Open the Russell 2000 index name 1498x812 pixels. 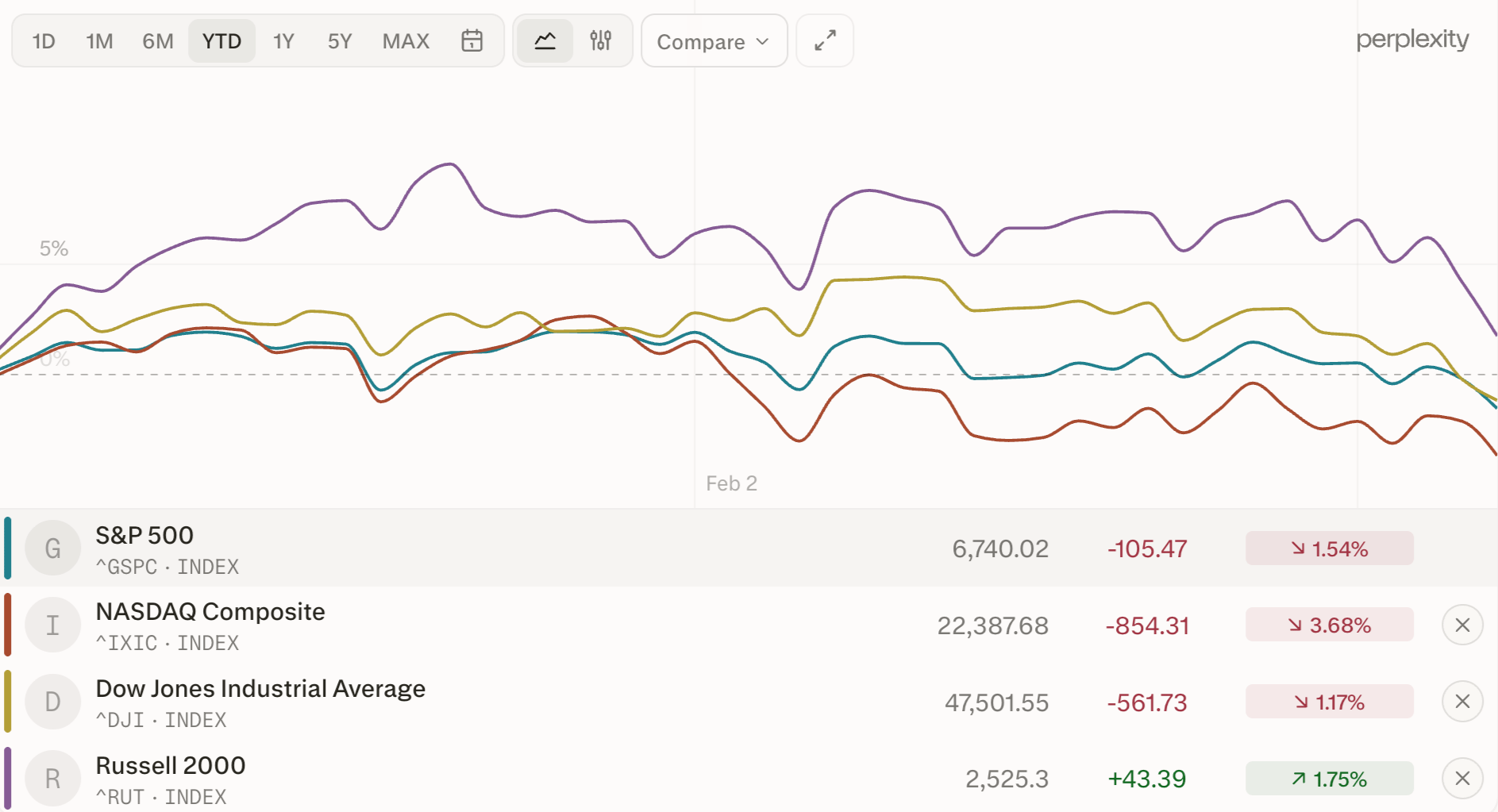tap(171, 765)
